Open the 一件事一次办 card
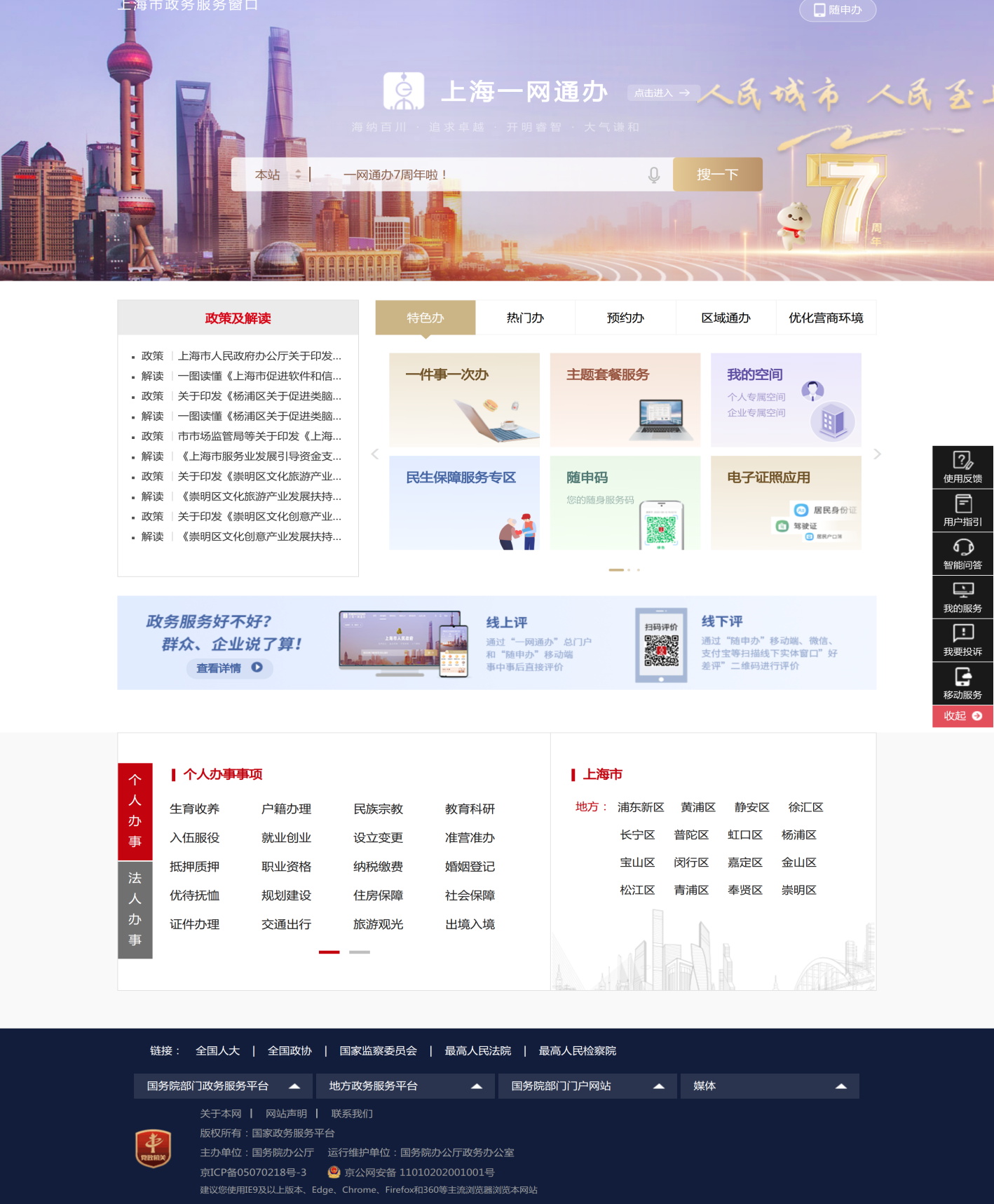994x1204 pixels. click(464, 400)
